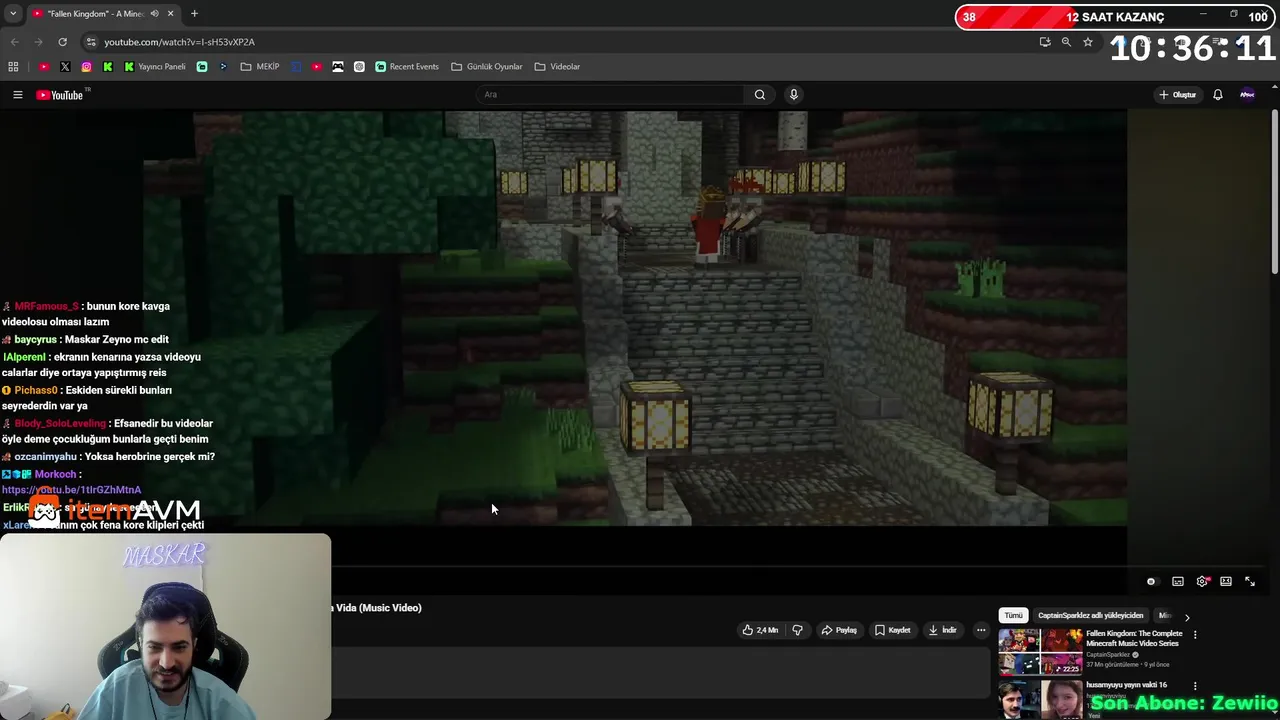Open a new browser tab

click(194, 14)
